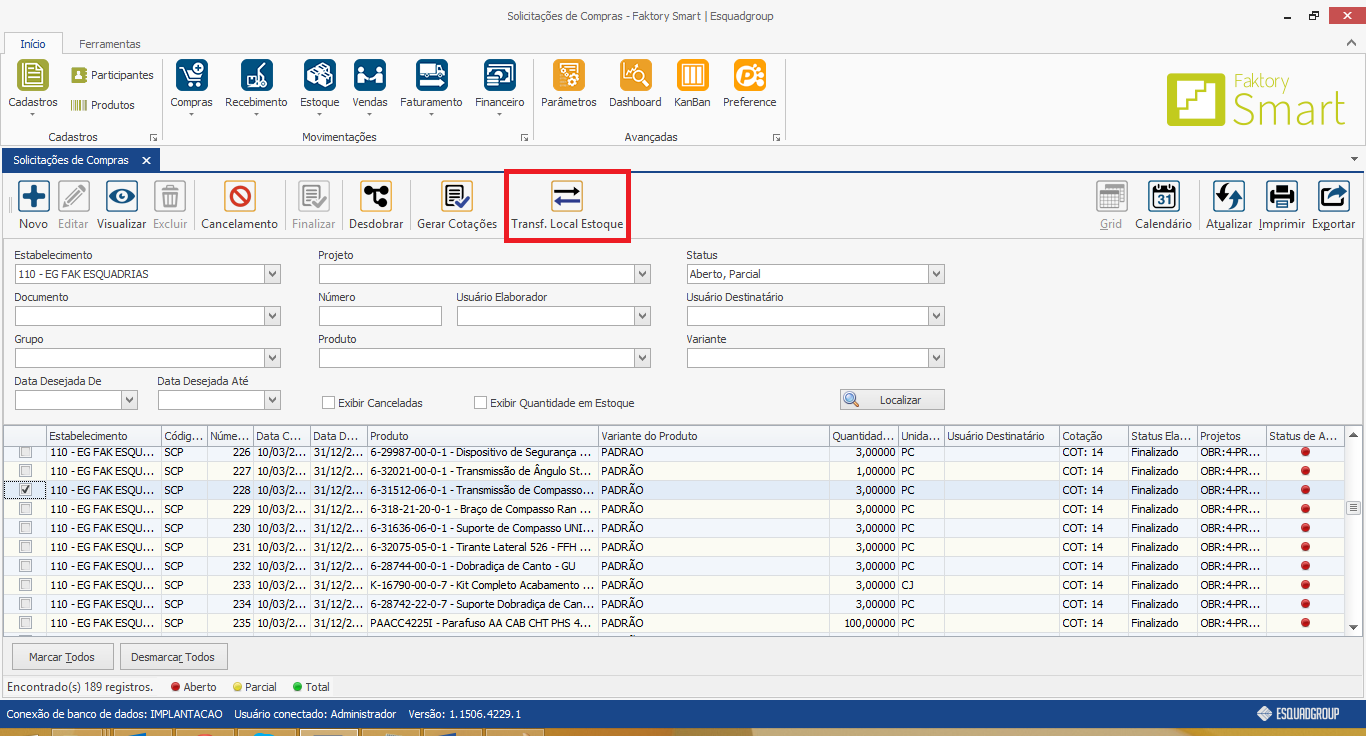Switch to the Ferramentas ribbon tab

110,44
